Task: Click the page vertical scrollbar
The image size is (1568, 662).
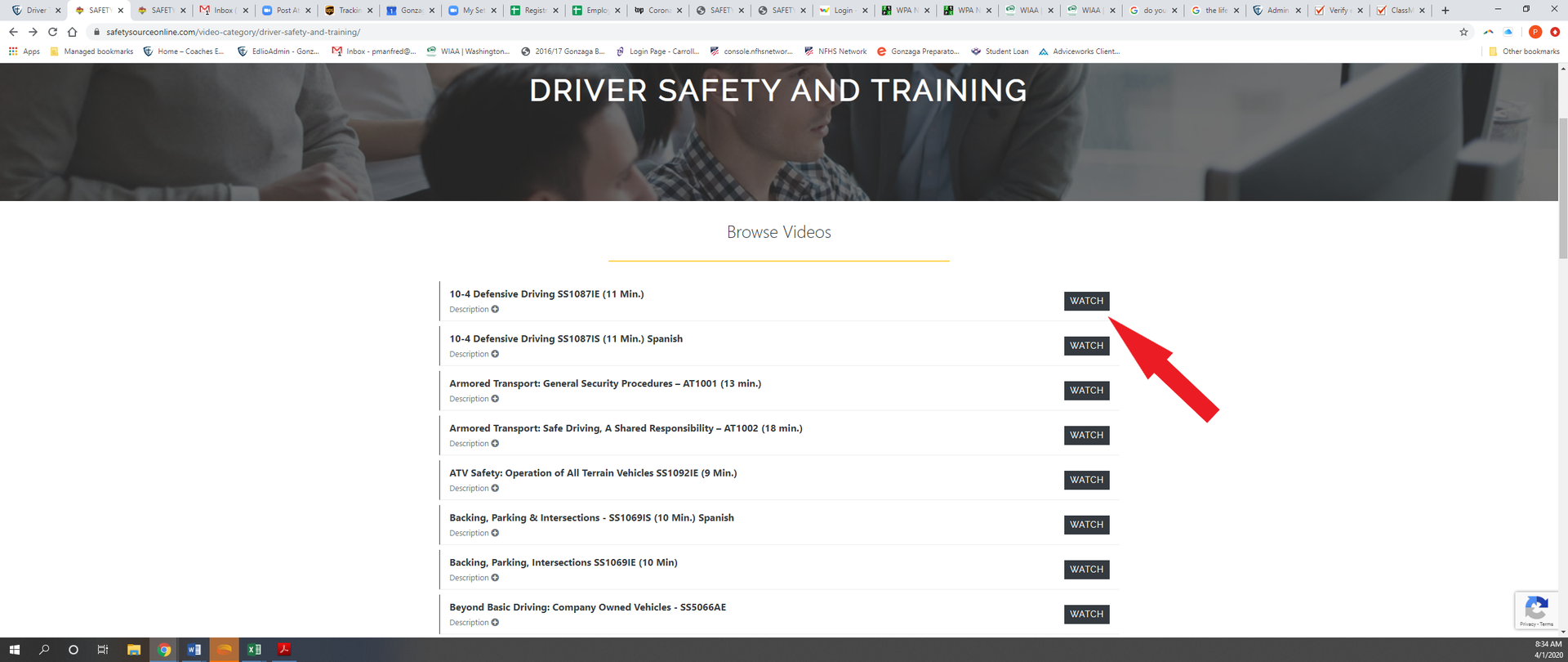Action: (1562, 188)
